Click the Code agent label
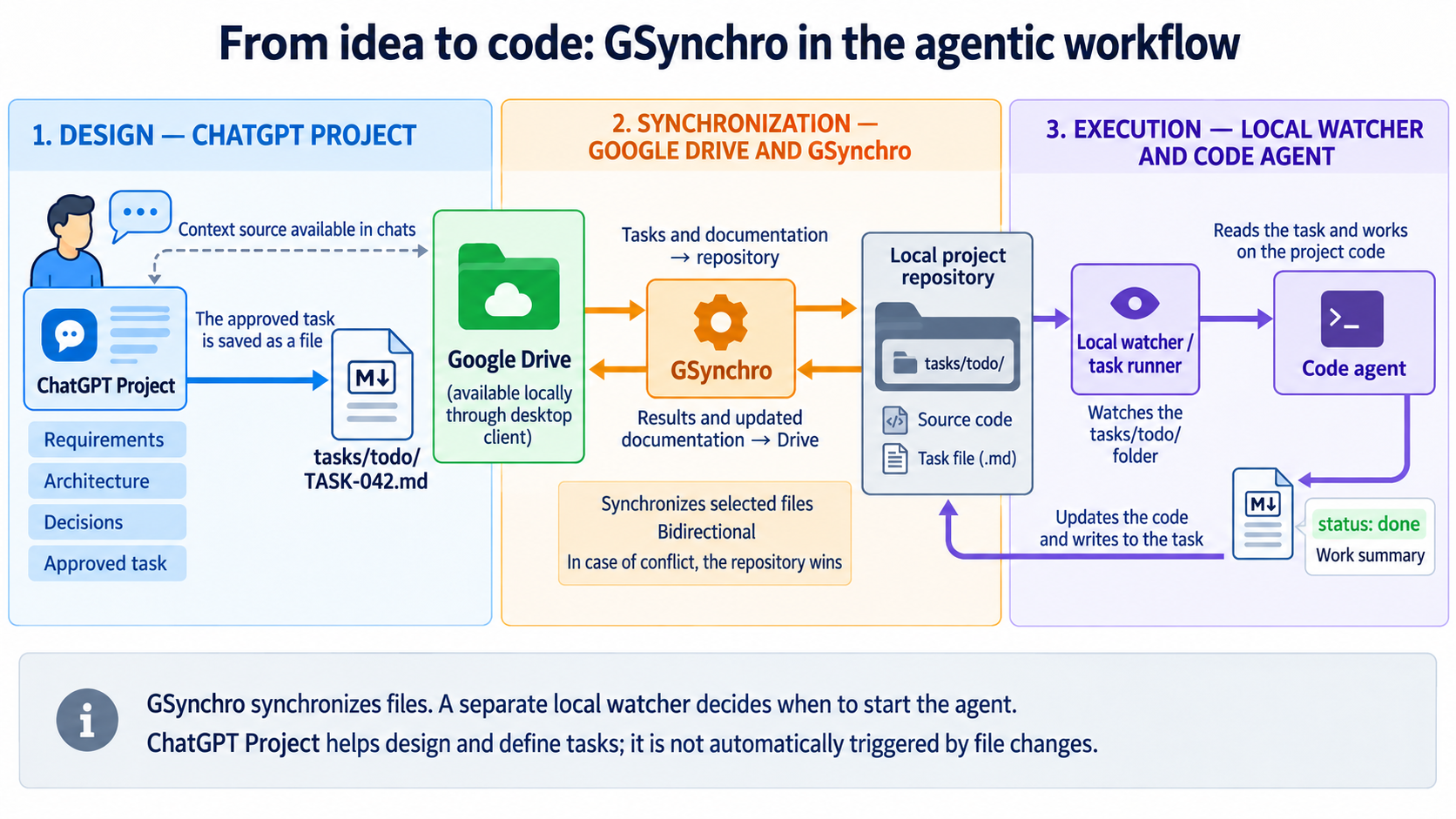1456x819 pixels. coord(1354,368)
